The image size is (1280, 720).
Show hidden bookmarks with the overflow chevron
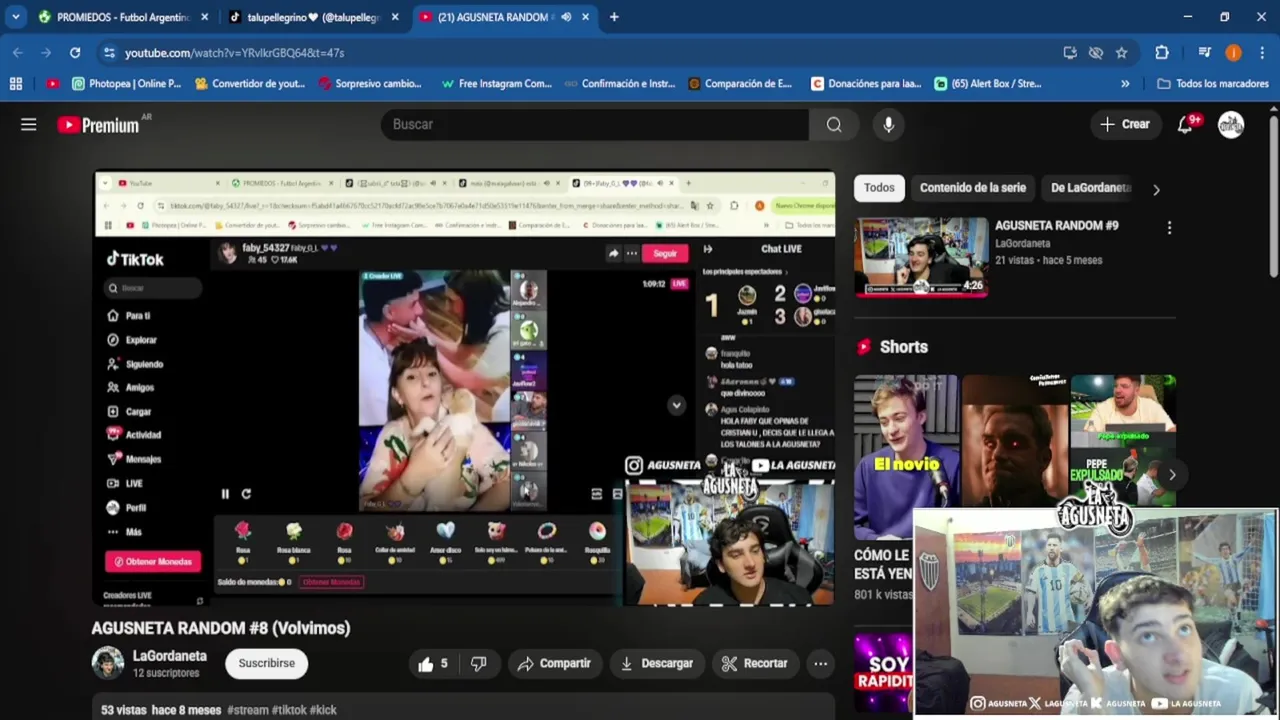point(1125,83)
